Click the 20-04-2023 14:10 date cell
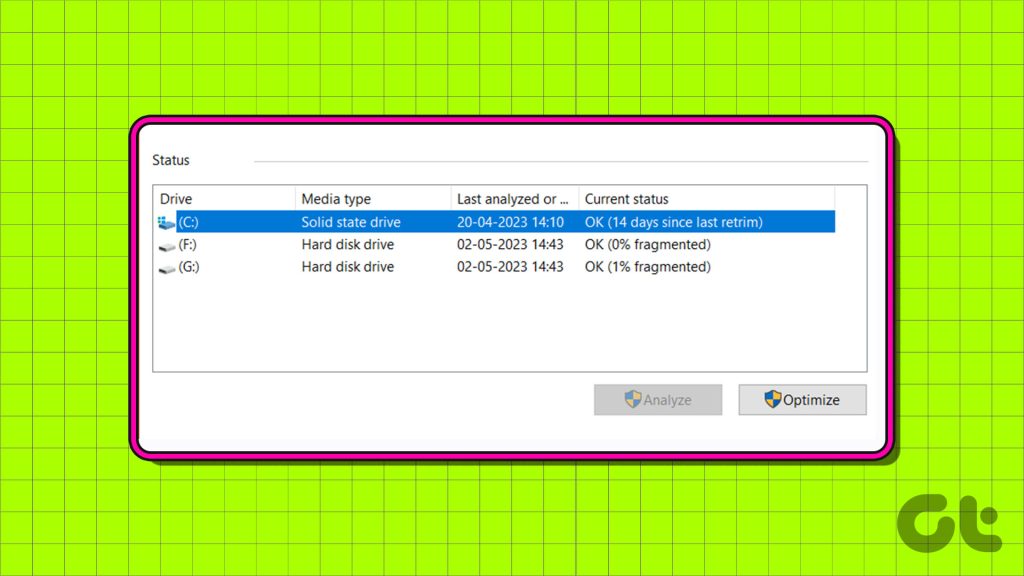1024x576 pixels. click(x=510, y=222)
